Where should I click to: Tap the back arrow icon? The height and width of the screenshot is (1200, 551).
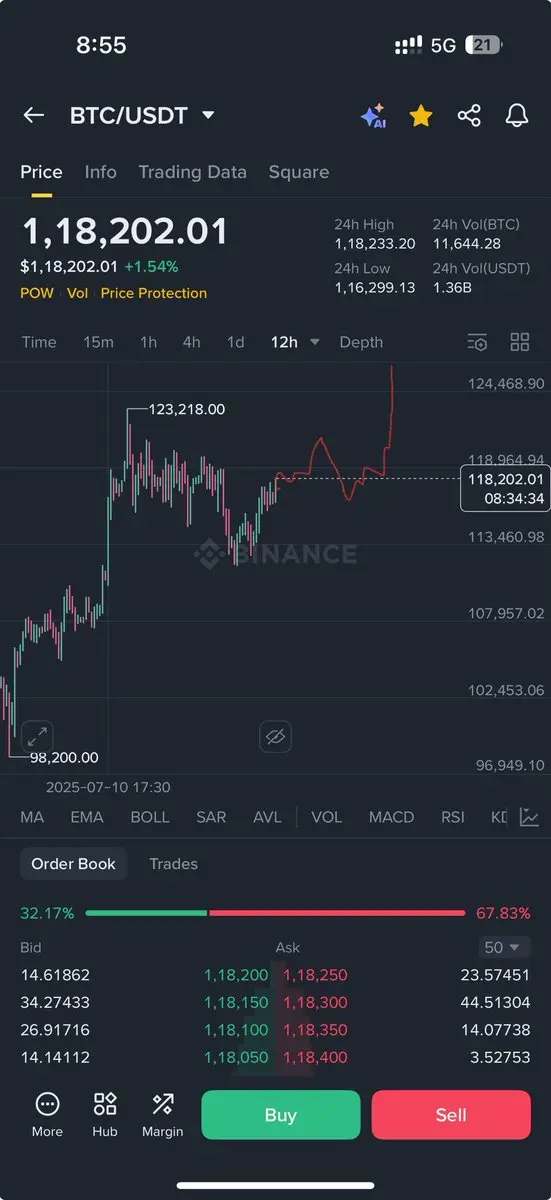34,115
